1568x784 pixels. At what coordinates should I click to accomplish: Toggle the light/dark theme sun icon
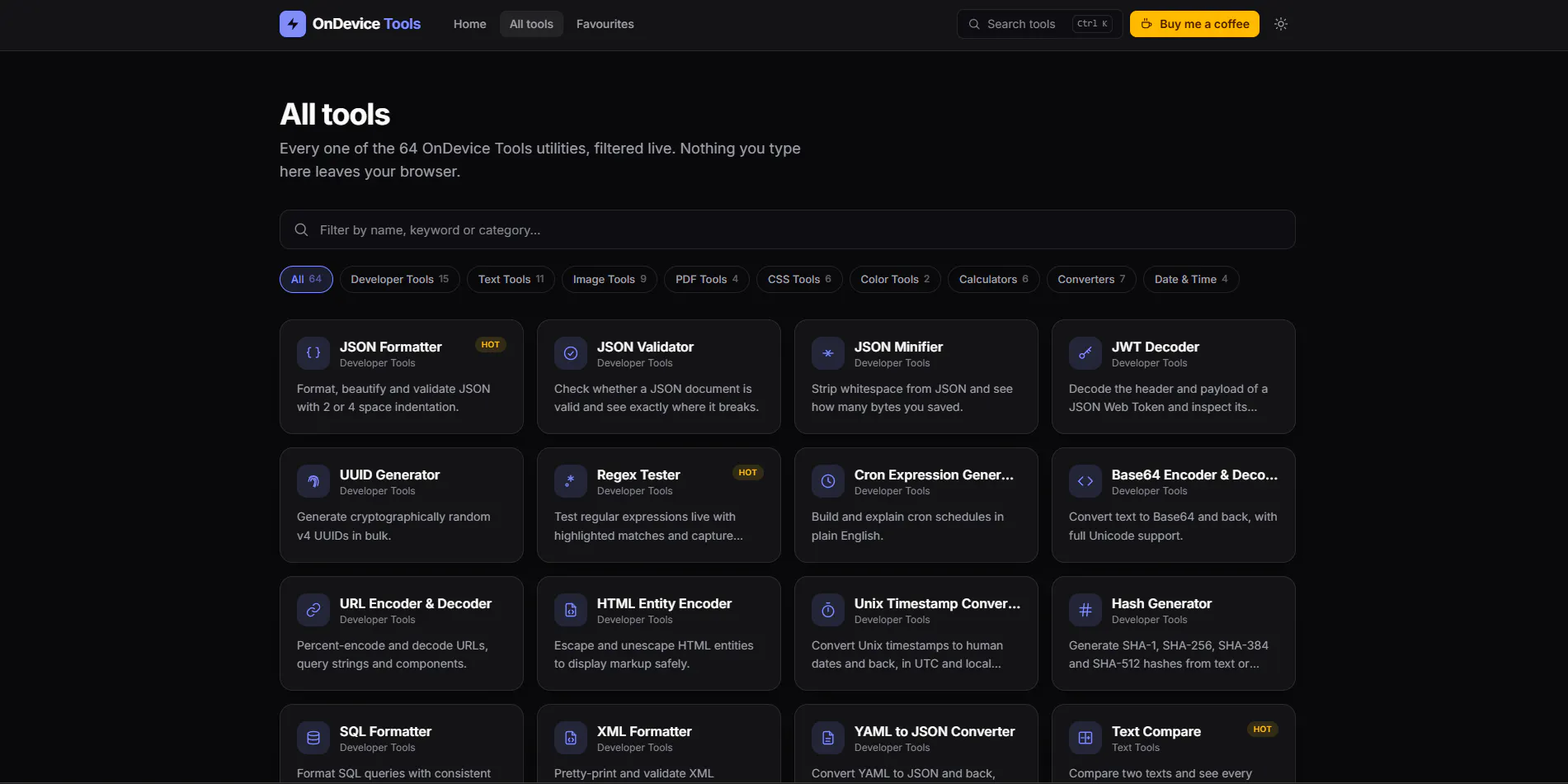click(x=1281, y=24)
